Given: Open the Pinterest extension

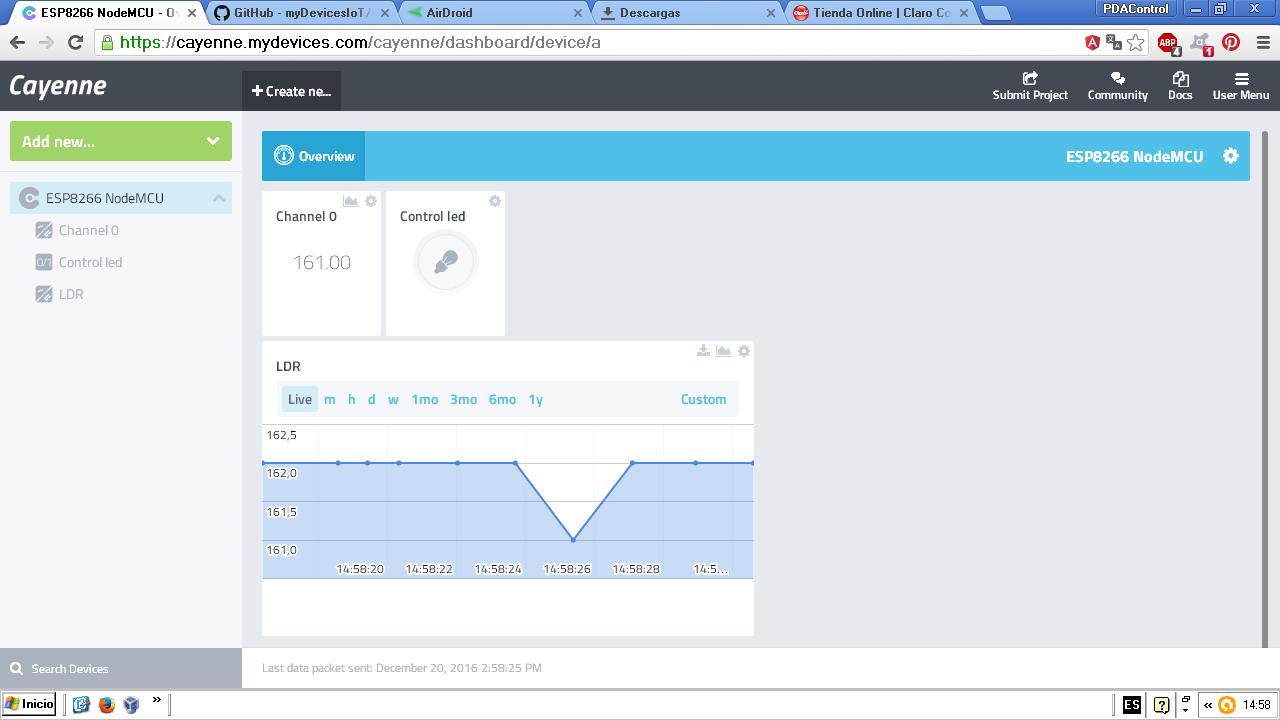Looking at the screenshot, I should pos(1231,43).
